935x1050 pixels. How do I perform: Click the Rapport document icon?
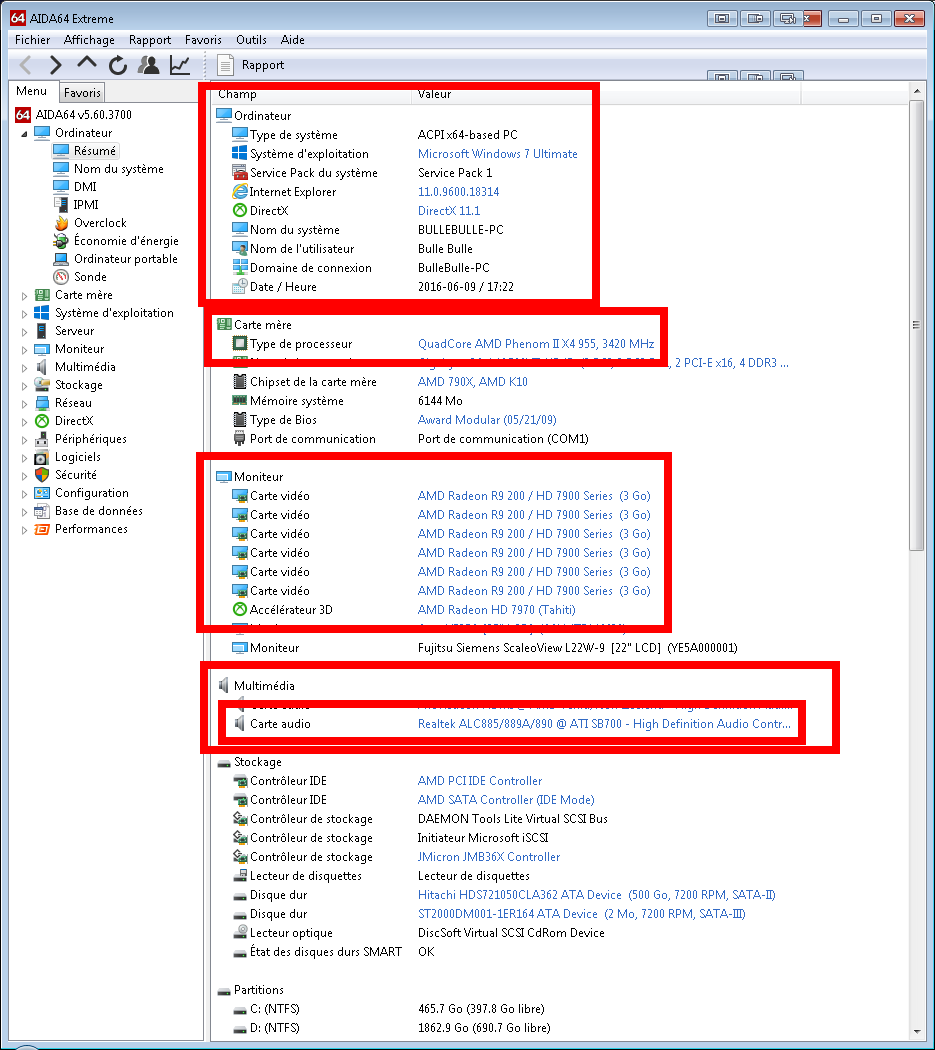point(225,65)
